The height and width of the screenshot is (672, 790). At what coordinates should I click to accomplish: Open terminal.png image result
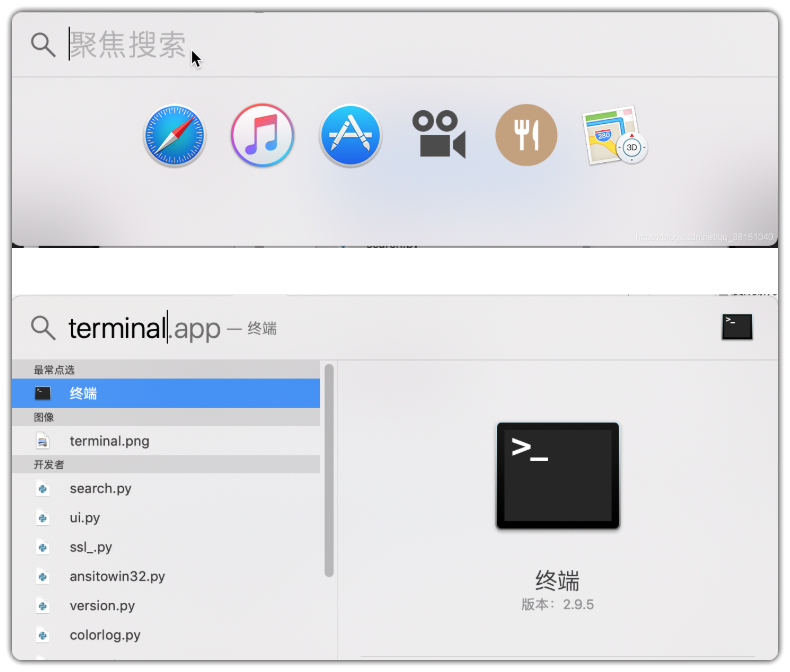tap(166, 441)
